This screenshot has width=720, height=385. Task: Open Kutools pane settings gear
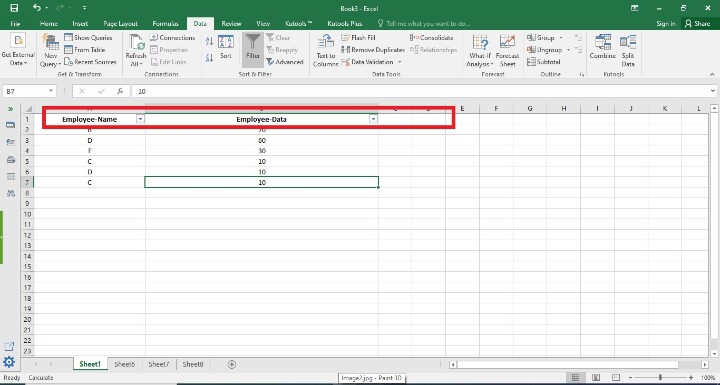(x=9, y=362)
